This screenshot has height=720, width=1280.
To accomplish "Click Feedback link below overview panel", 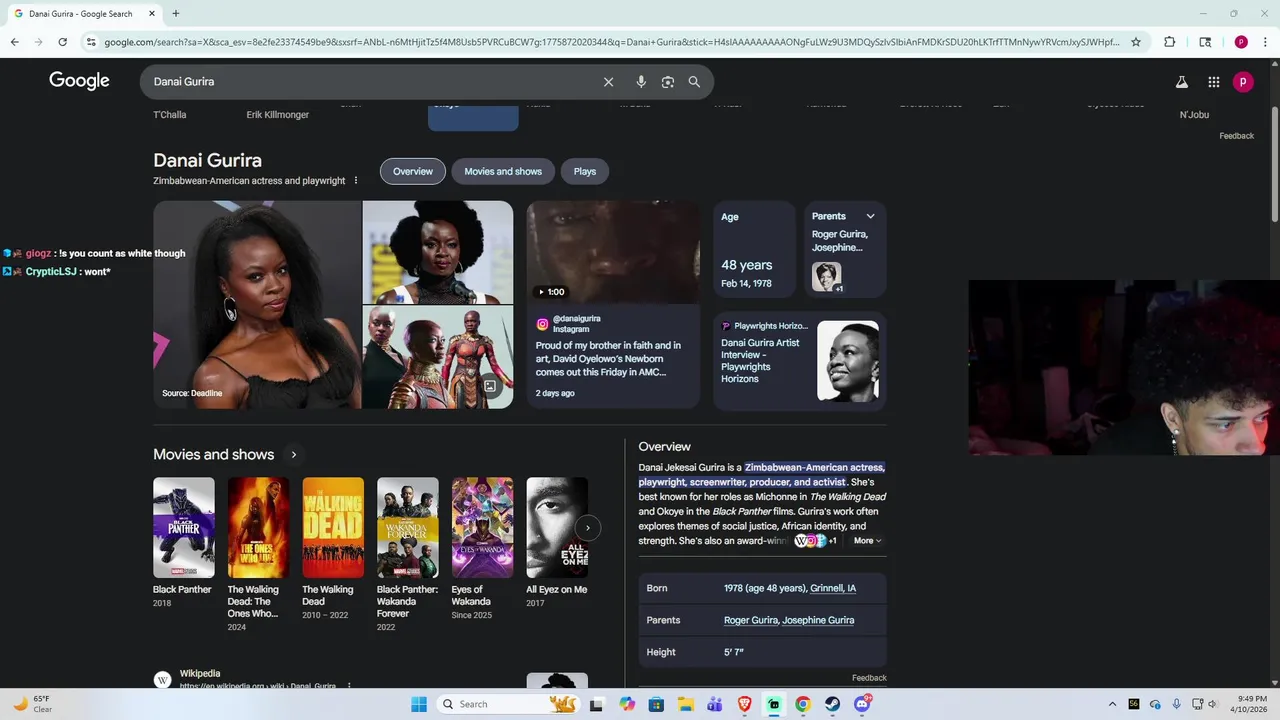I will (869, 678).
